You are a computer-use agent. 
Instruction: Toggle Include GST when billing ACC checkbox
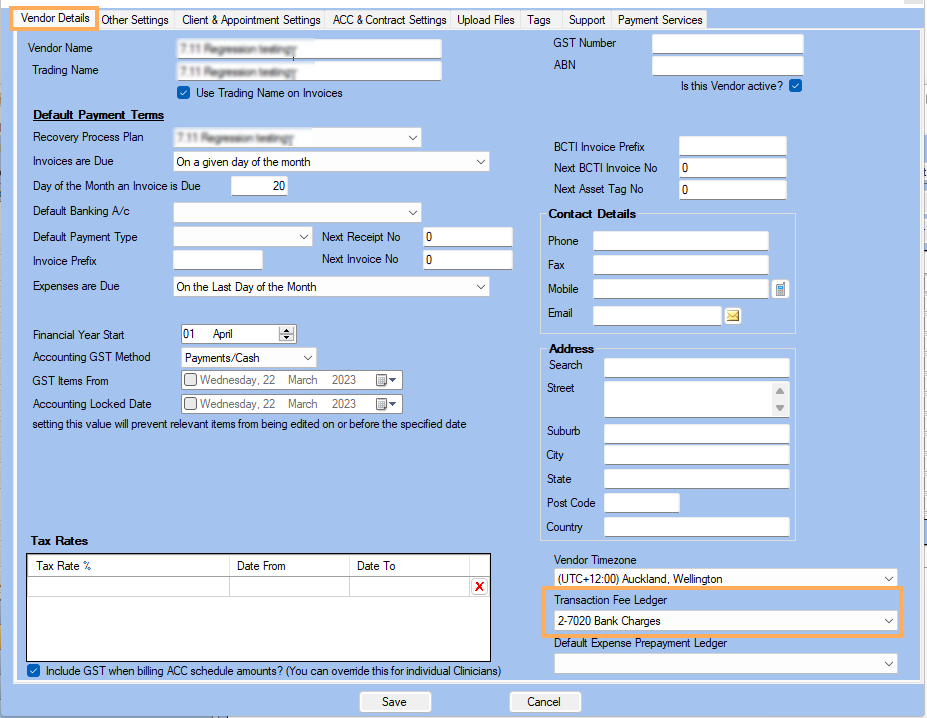pos(34,671)
